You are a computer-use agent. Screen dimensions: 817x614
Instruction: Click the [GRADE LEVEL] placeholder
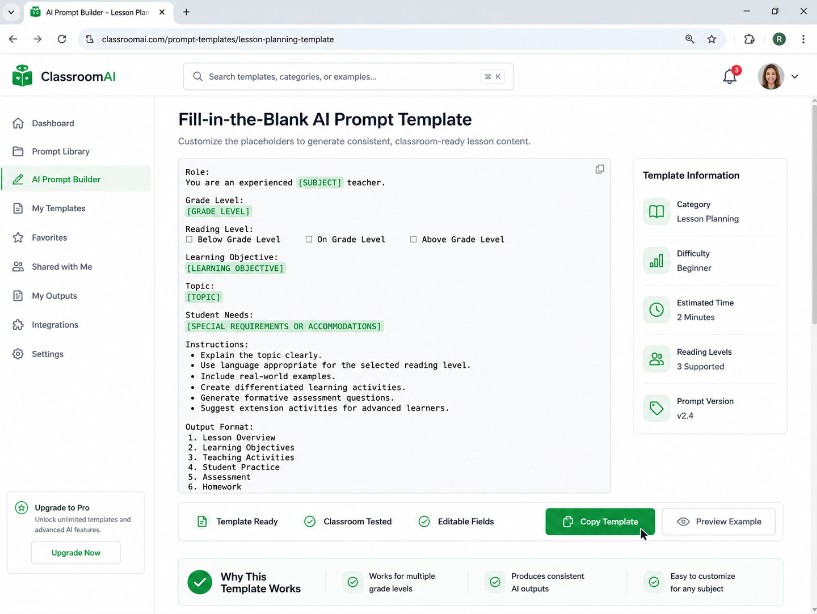click(218, 211)
